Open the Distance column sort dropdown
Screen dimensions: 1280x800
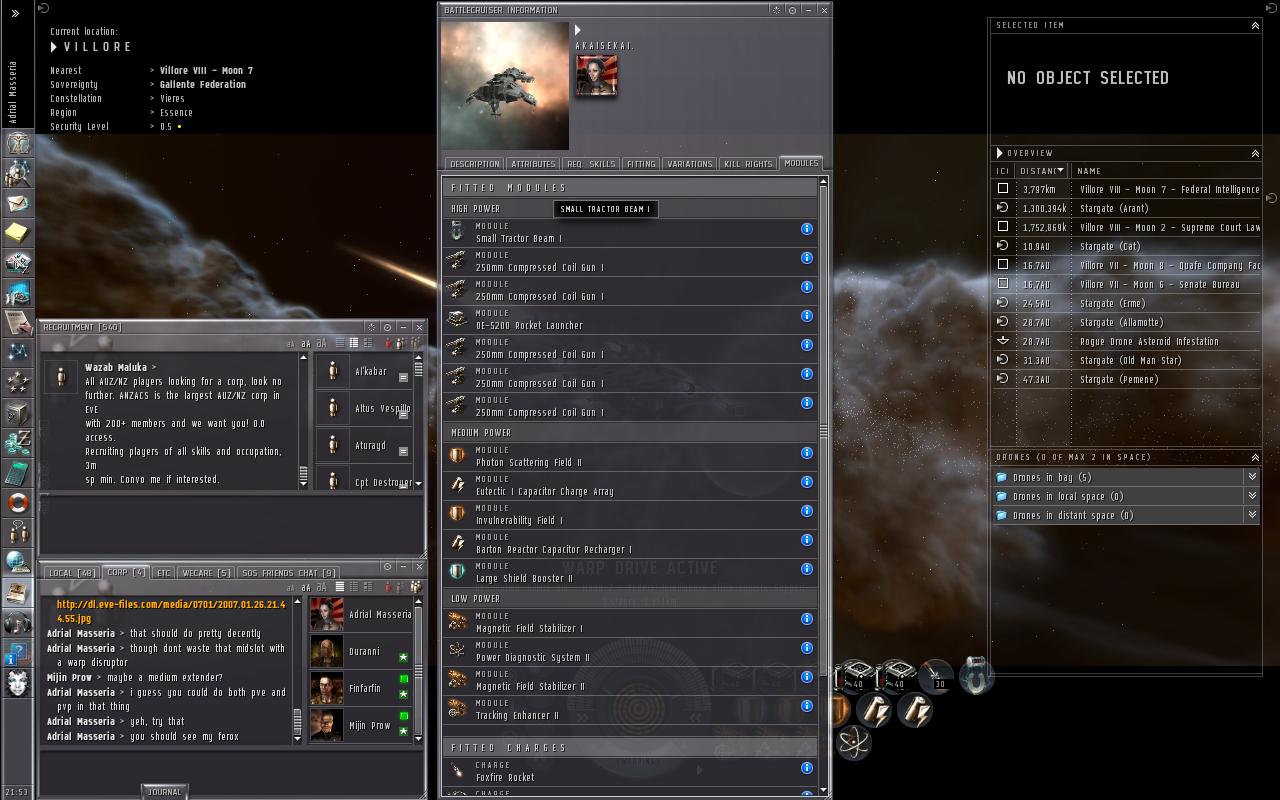(x=1061, y=170)
